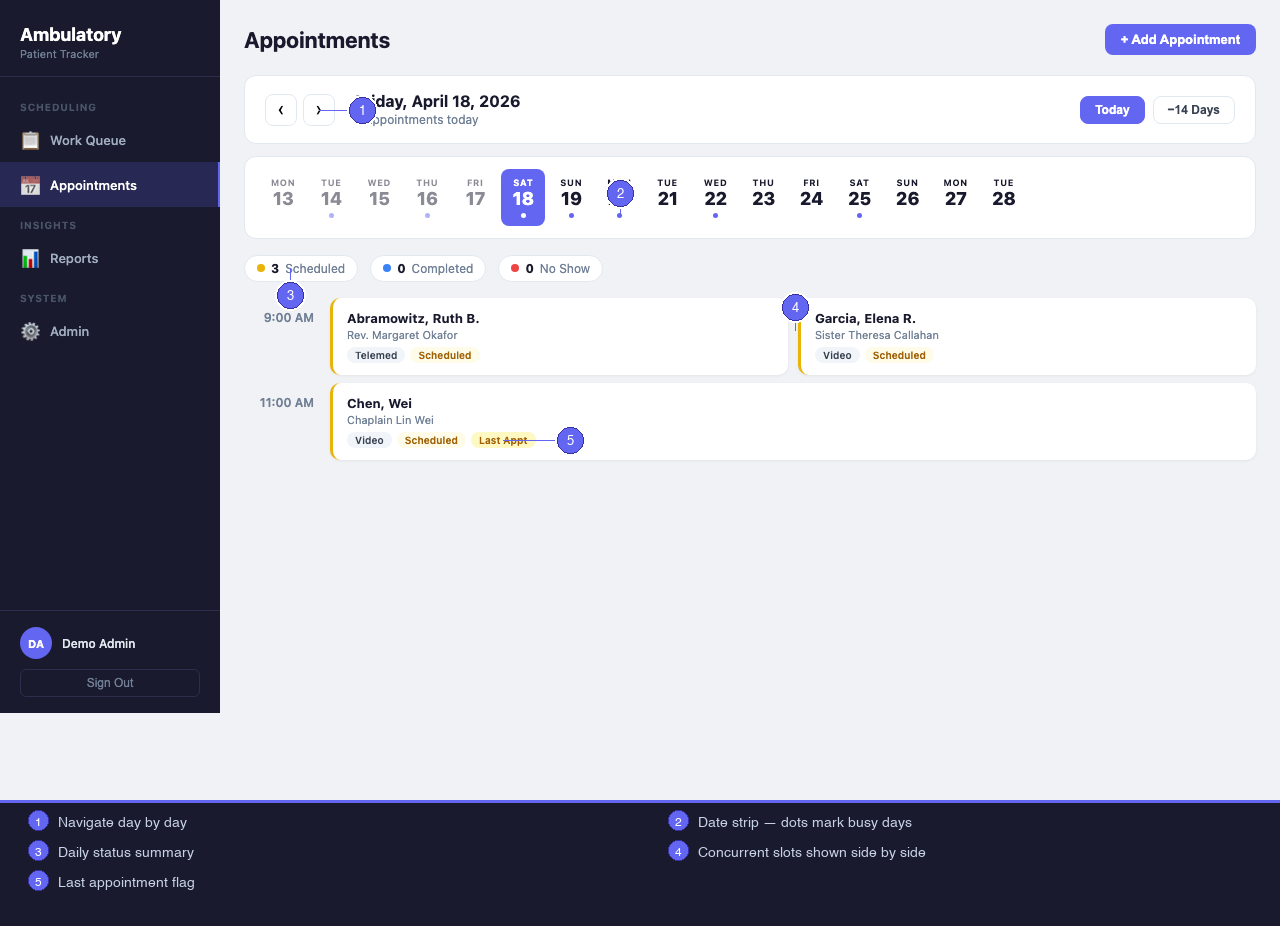Open the Work Queue clipboard icon

pyautogui.click(x=31, y=140)
